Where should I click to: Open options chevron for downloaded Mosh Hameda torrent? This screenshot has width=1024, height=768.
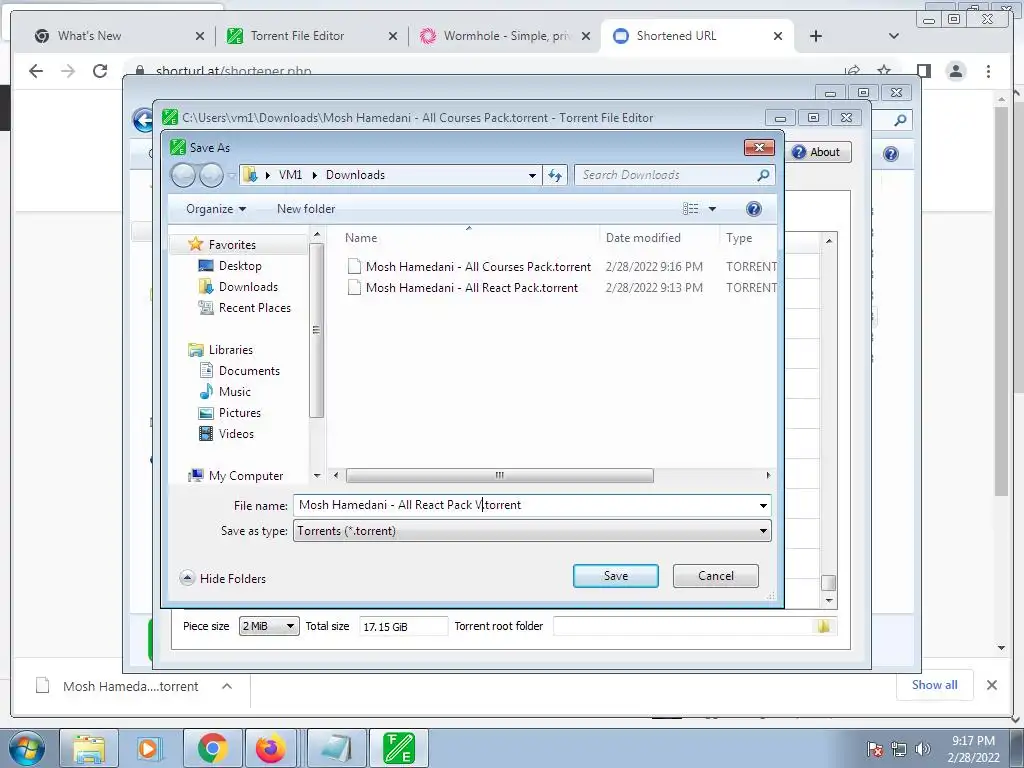point(227,686)
